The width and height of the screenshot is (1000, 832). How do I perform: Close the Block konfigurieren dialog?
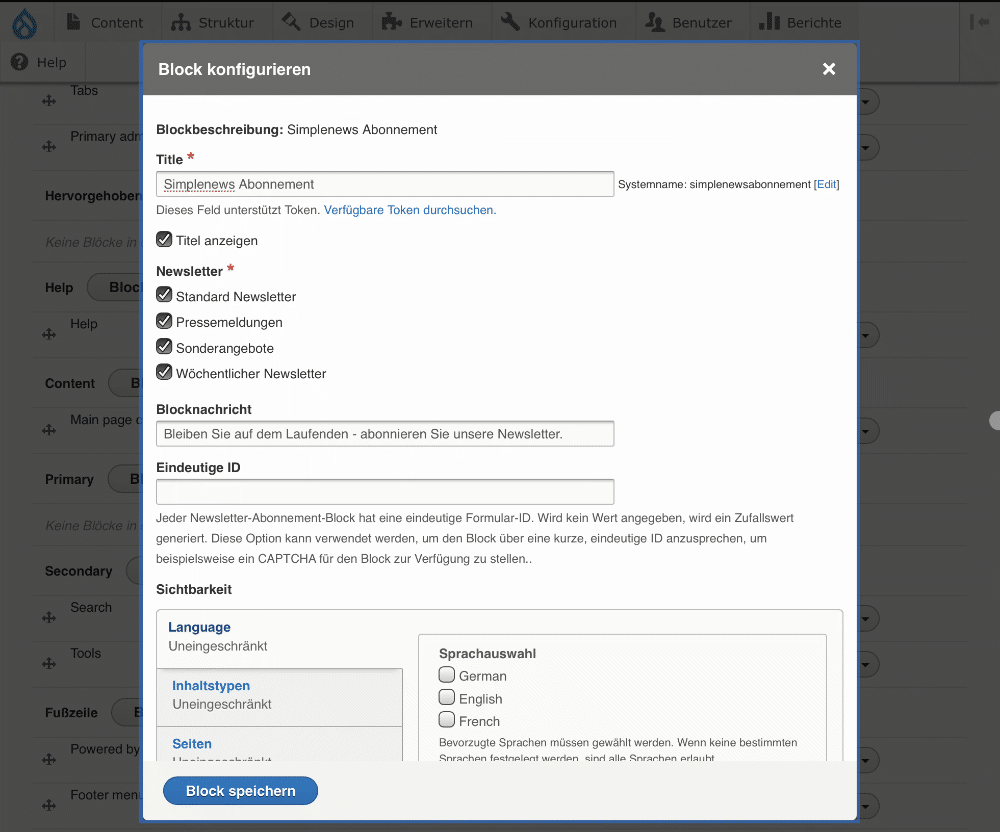pos(828,69)
